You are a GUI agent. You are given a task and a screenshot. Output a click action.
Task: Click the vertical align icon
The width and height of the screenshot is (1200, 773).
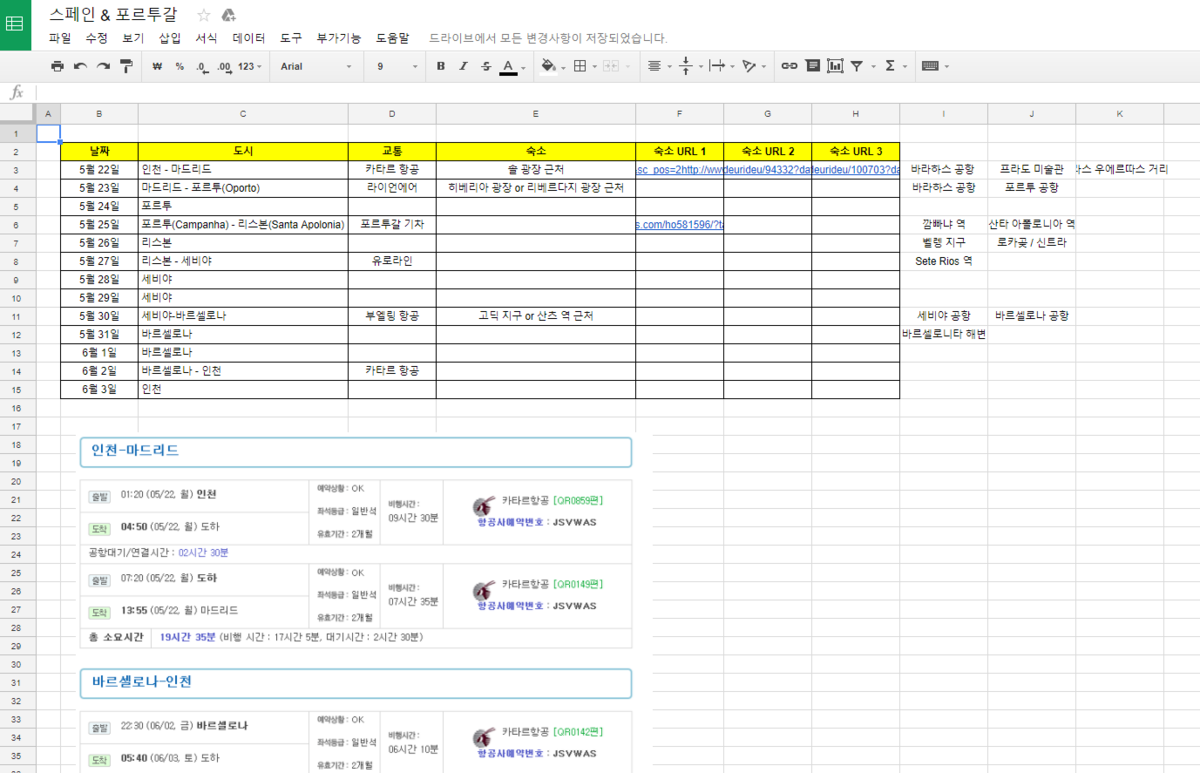click(685, 66)
